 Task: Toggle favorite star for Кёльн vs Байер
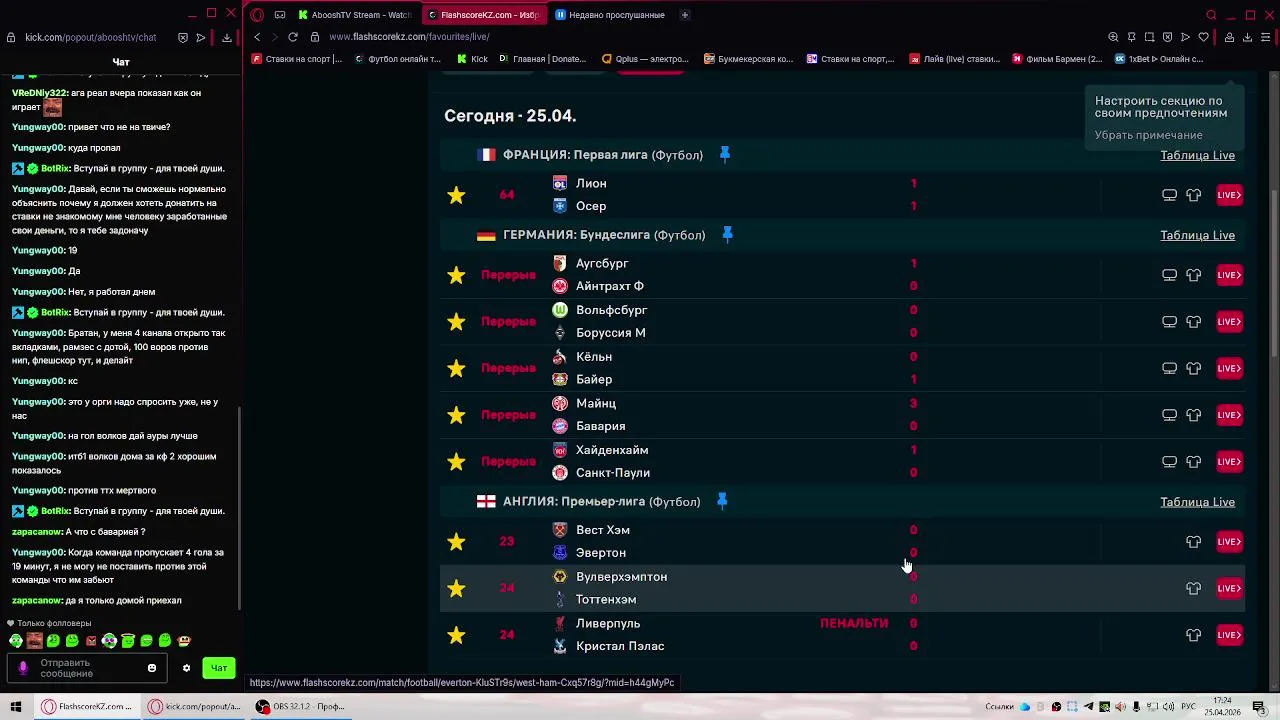(x=456, y=368)
